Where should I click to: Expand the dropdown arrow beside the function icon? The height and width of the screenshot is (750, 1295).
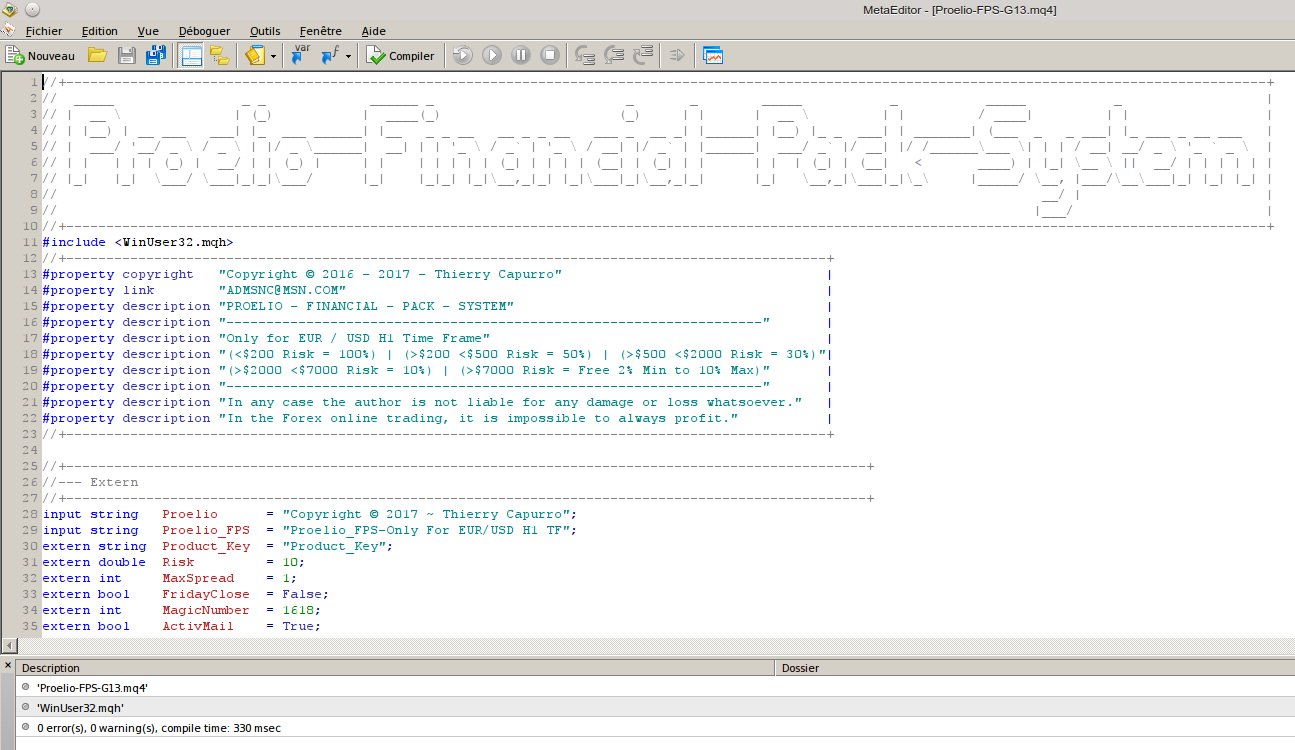click(x=348, y=56)
